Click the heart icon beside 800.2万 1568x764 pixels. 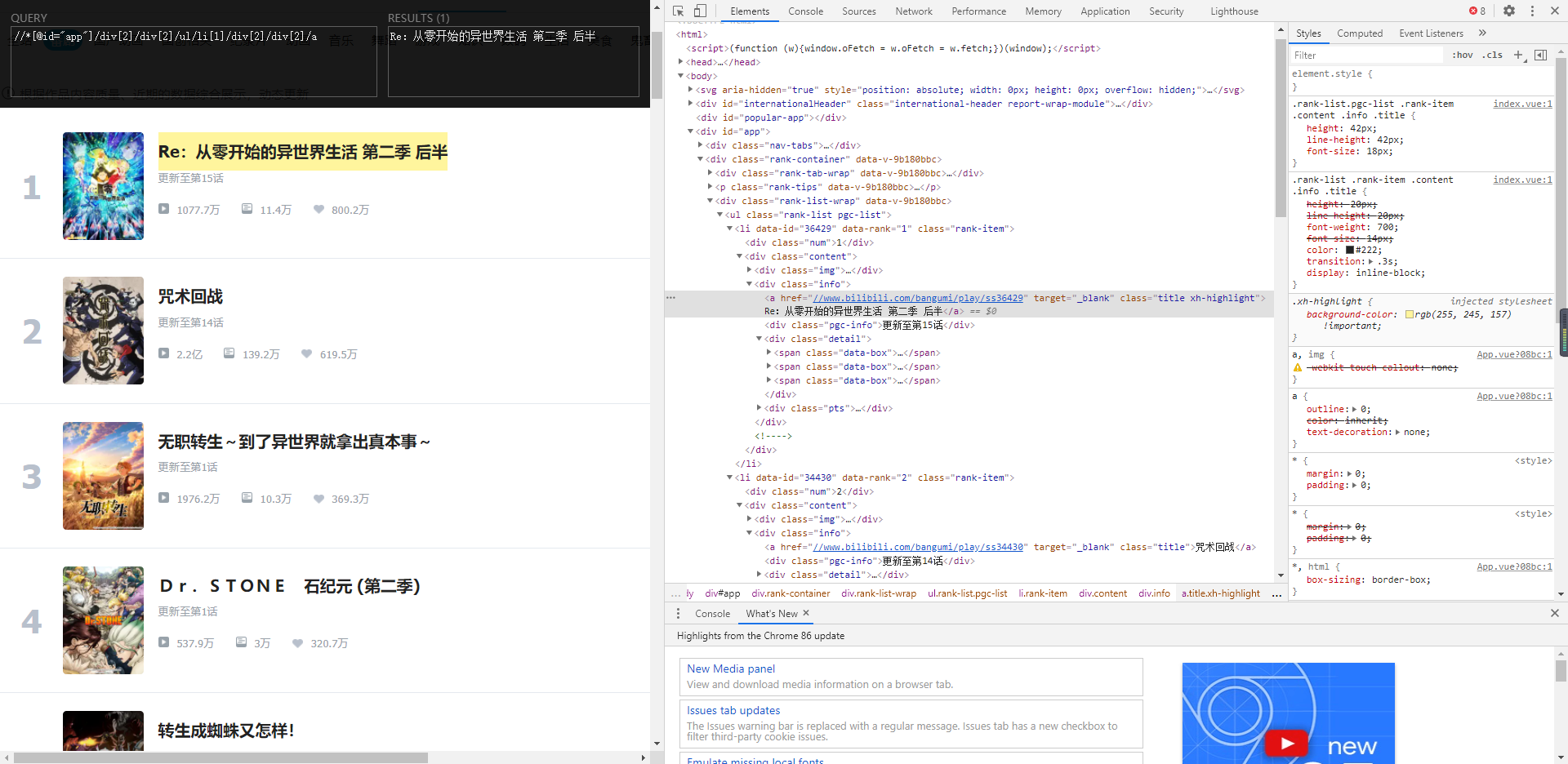click(318, 209)
